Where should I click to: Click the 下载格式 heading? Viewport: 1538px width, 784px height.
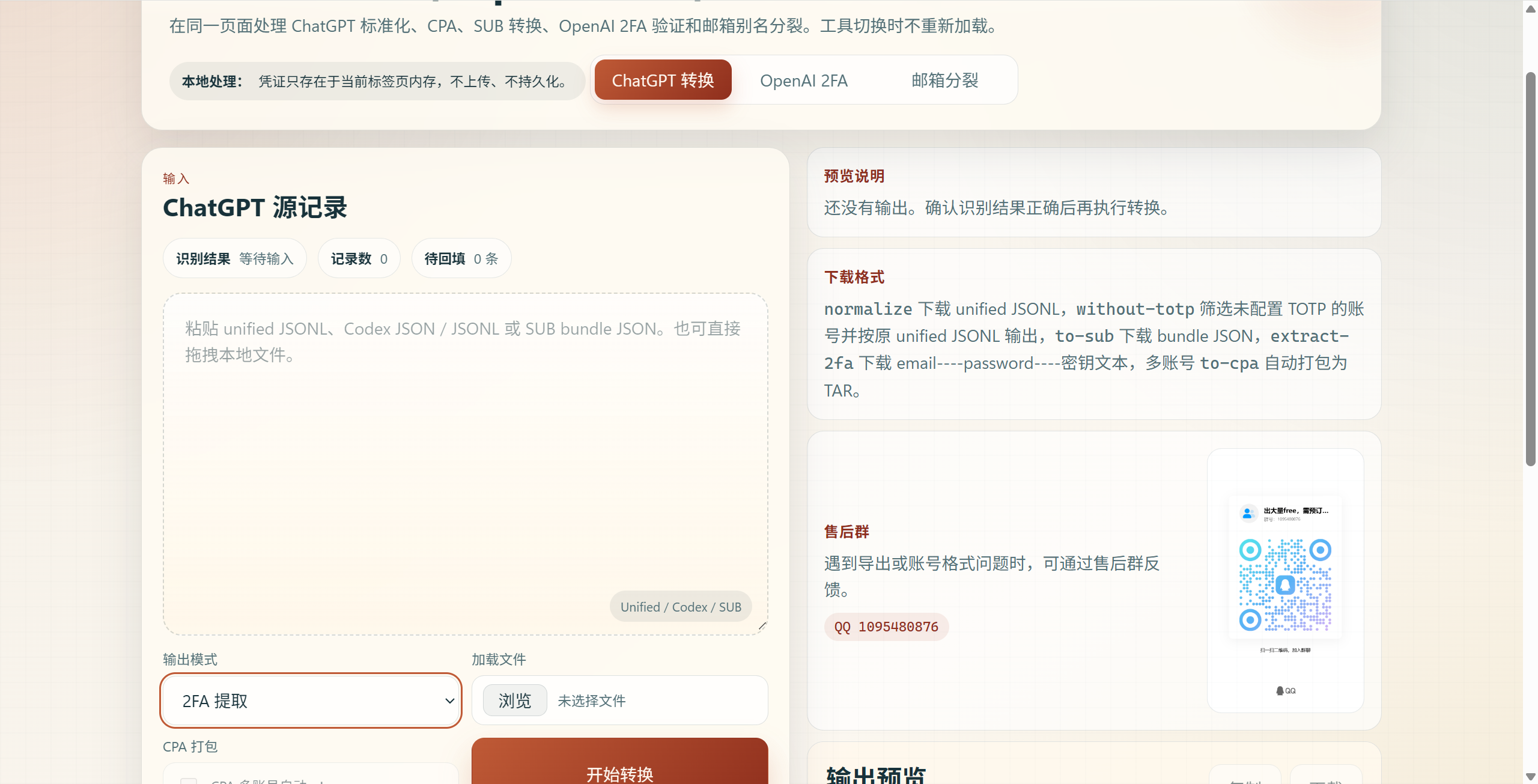pos(854,277)
